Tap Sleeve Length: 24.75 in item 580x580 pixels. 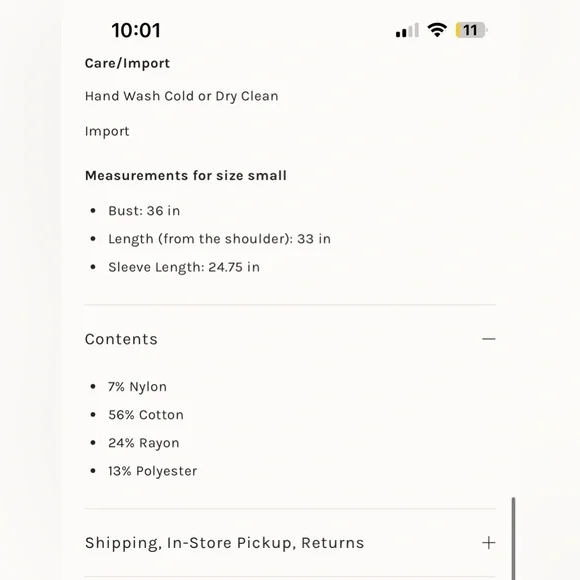[x=184, y=267]
